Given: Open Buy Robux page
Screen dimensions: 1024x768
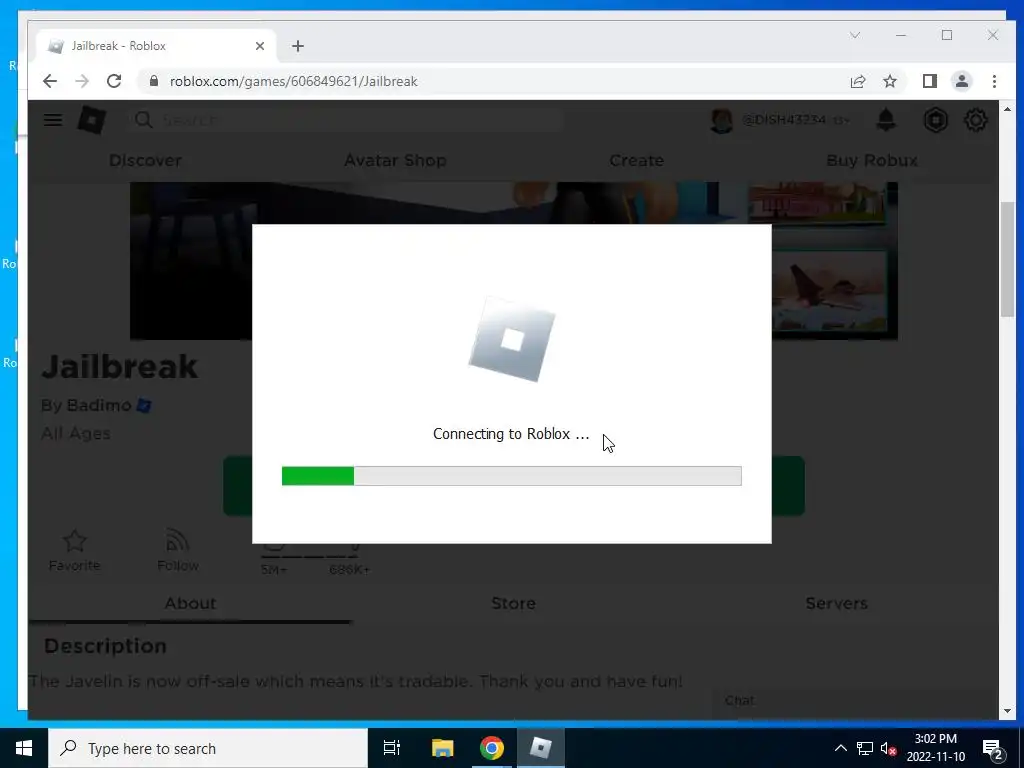Looking at the screenshot, I should [872, 160].
